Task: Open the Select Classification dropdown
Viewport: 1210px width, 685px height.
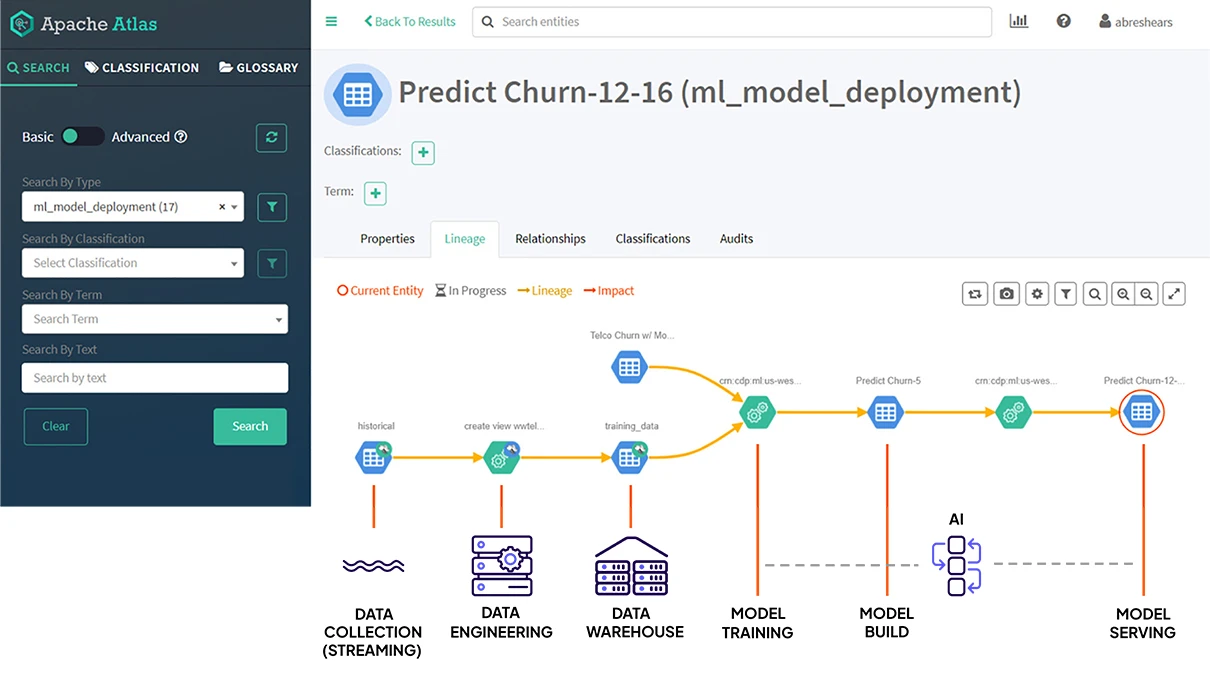Action: pos(132,263)
